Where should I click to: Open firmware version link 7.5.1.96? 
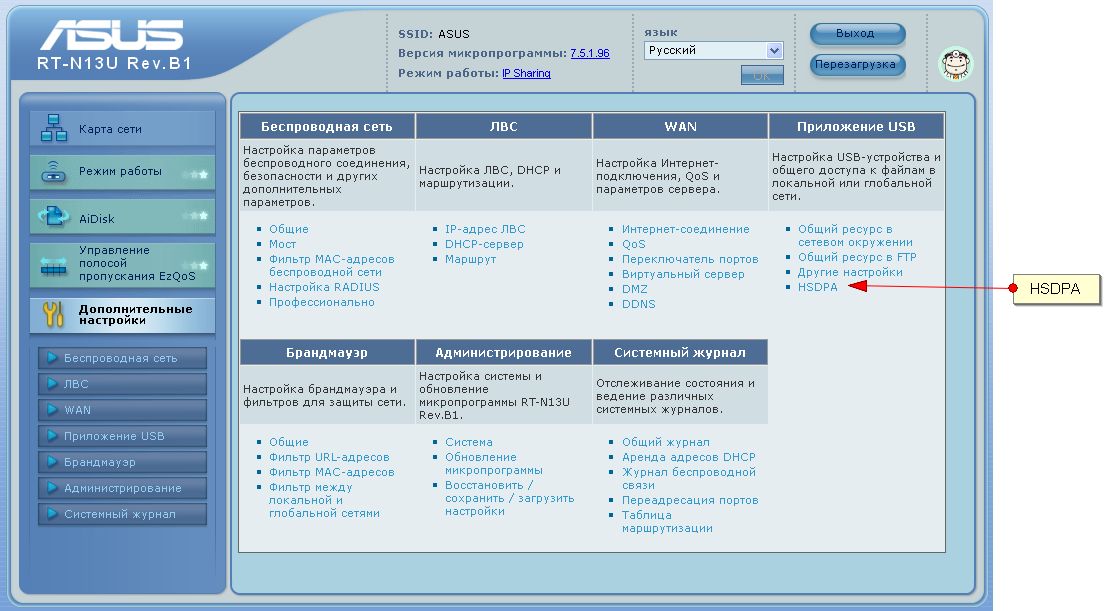(x=590, y=53)
